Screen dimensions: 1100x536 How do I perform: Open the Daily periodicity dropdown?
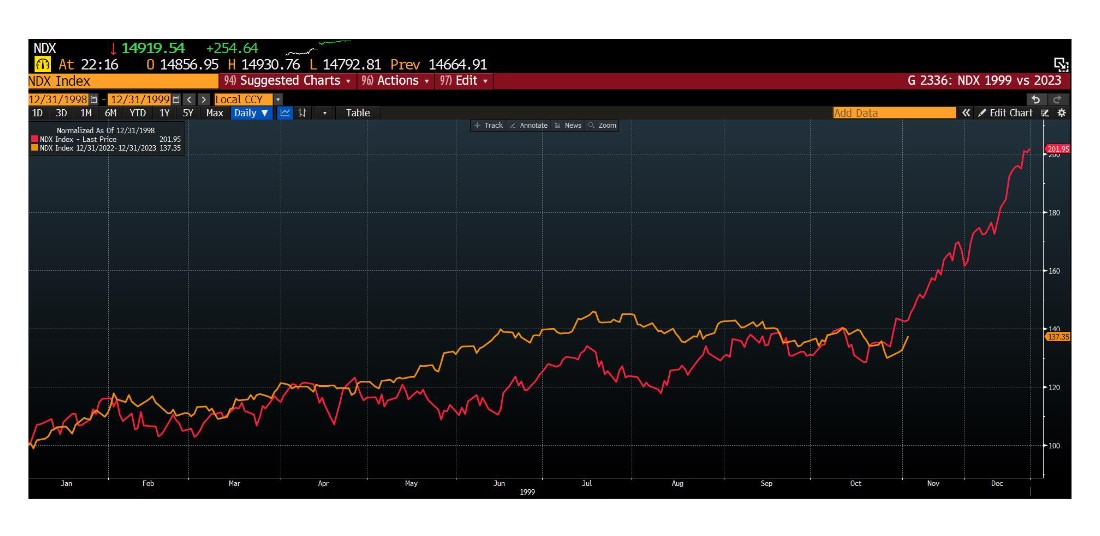click(x=251, y=113)
